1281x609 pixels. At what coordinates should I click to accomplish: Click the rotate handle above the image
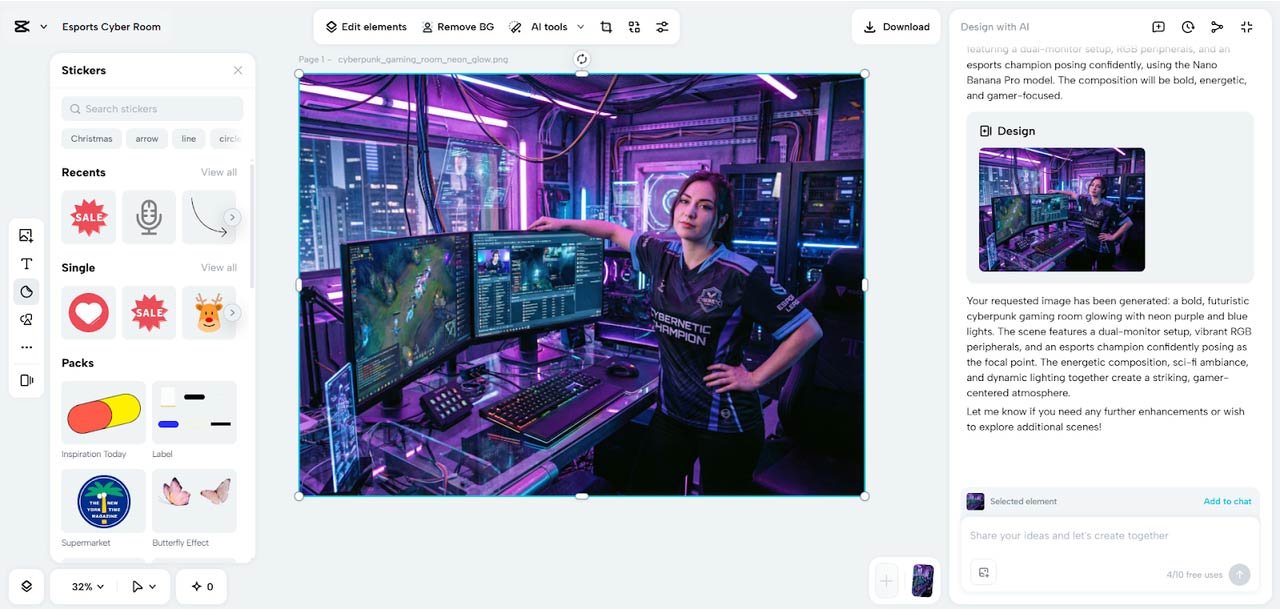(x=582, y=59)
